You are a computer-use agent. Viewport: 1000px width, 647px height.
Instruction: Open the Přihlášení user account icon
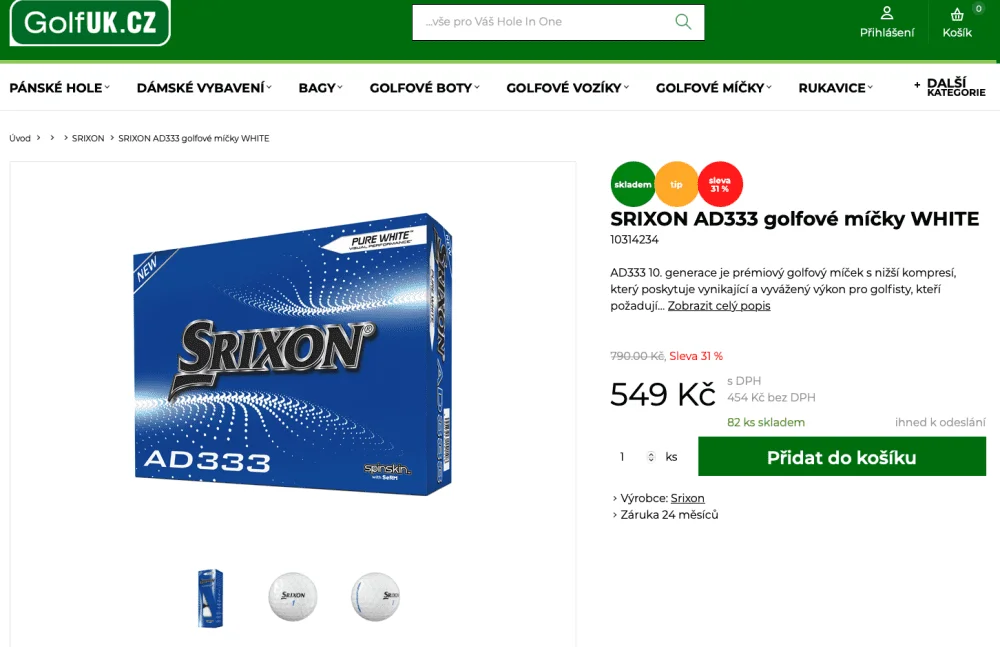[886, 13]
